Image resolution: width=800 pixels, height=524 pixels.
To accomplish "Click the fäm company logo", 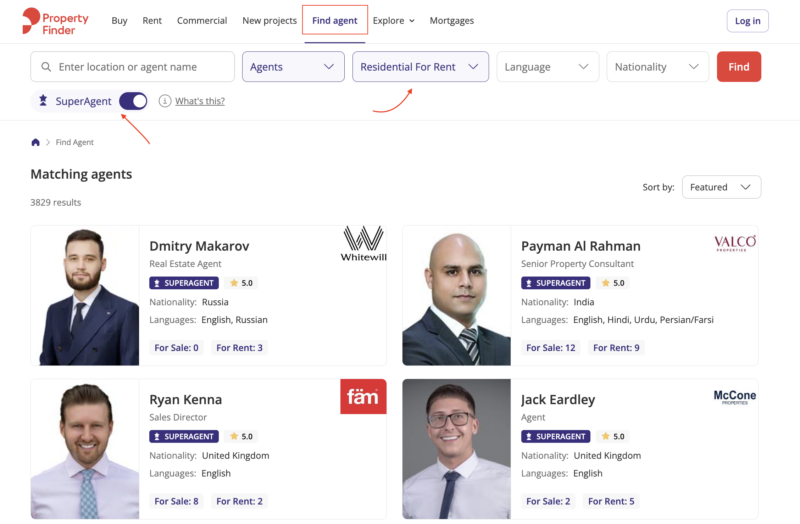I will pyautogui.click(x=363, y=396).
